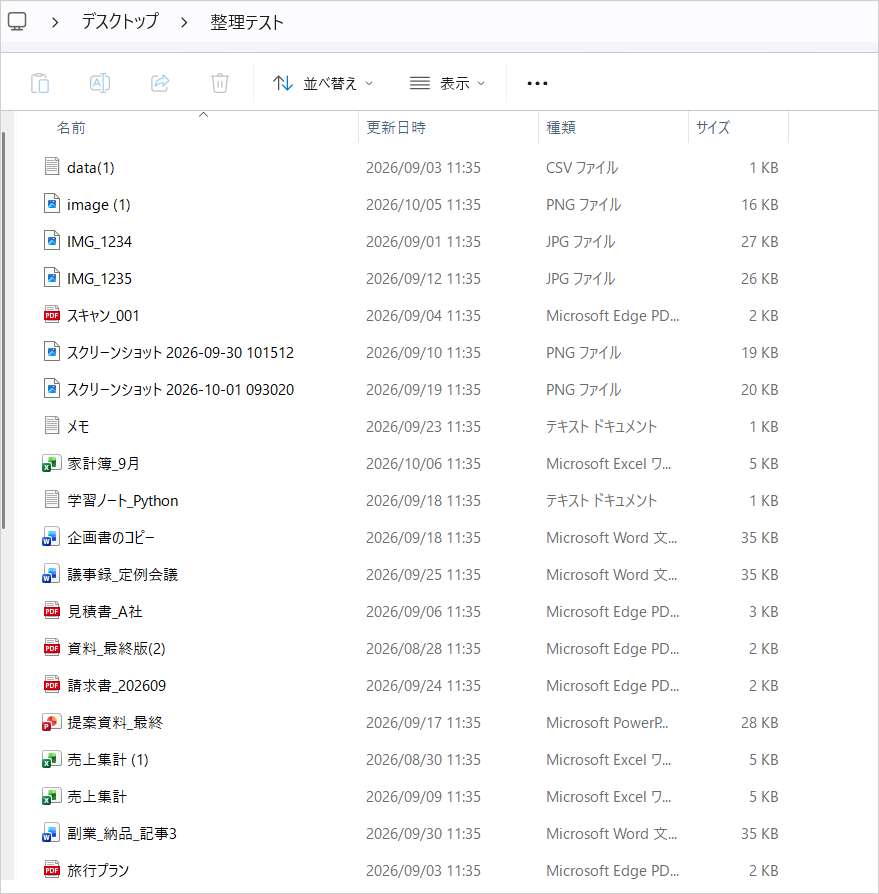Click the data(1) CSV file icon
This screenshot has width=879, height=894.
(52, 166)
